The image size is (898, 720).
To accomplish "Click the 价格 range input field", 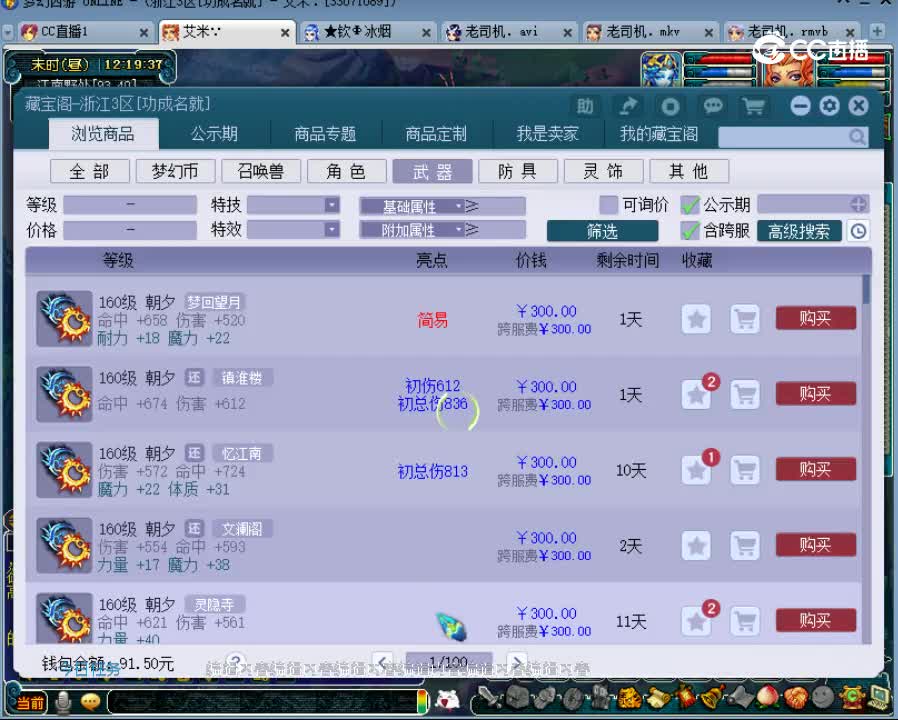I will (130, 230).
